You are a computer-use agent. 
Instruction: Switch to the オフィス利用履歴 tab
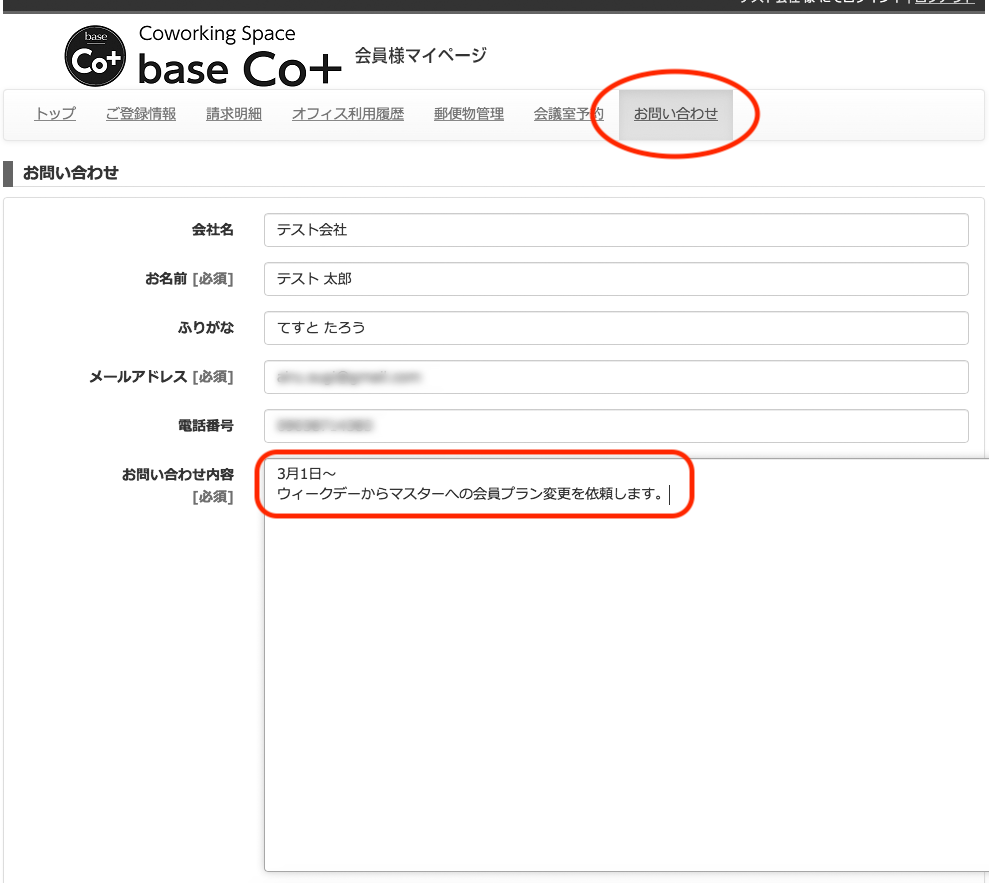tap(348, 114)
